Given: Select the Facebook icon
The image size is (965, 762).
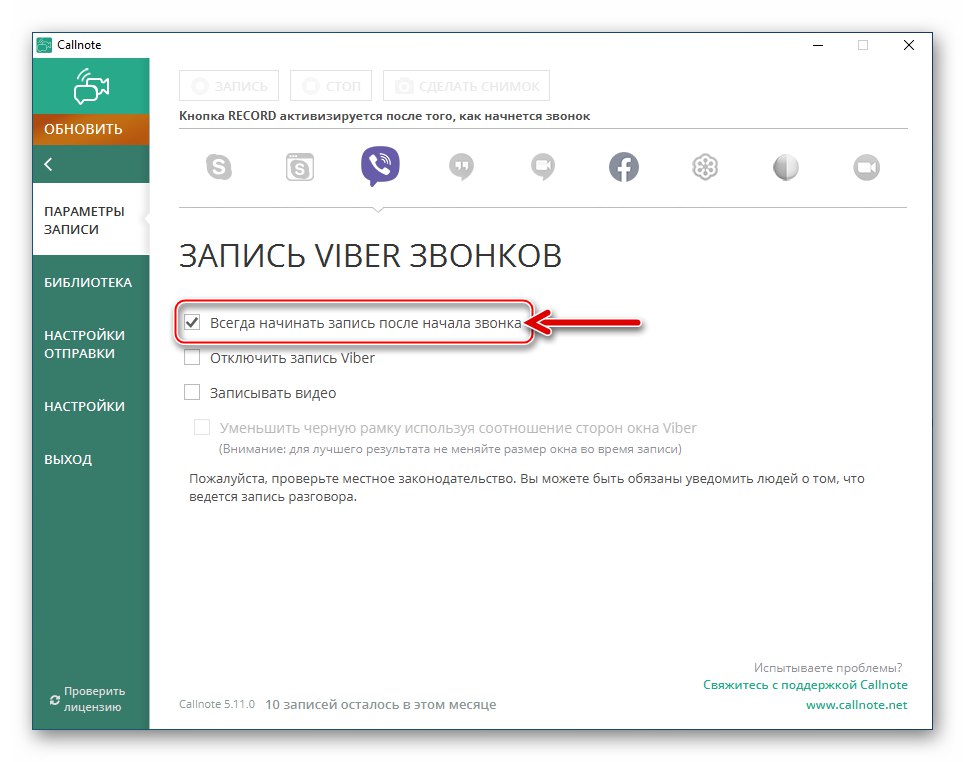Looking at the screenshot, I should (x=624, y=167).
